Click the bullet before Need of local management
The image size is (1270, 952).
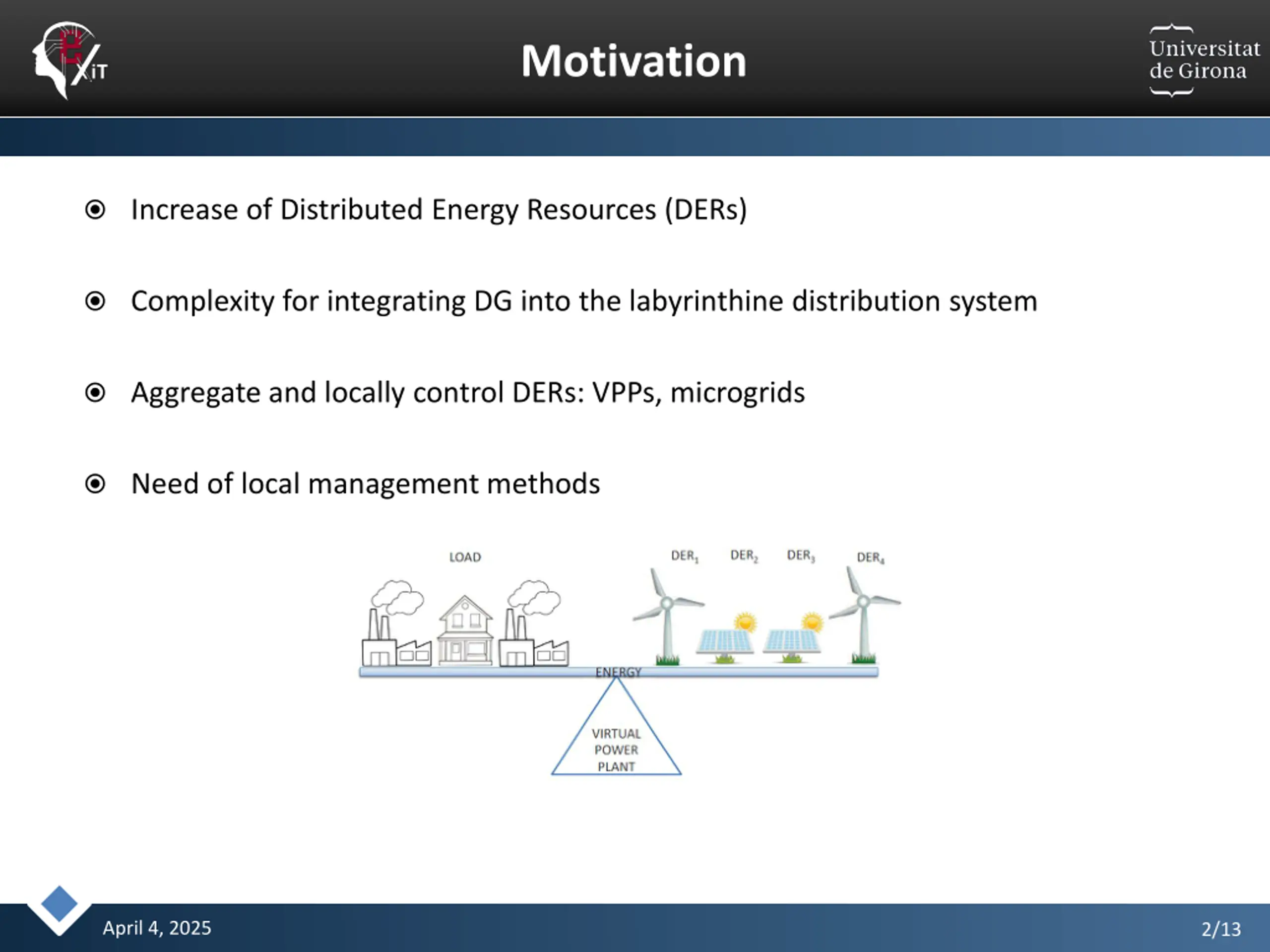[x=95, y=484]
